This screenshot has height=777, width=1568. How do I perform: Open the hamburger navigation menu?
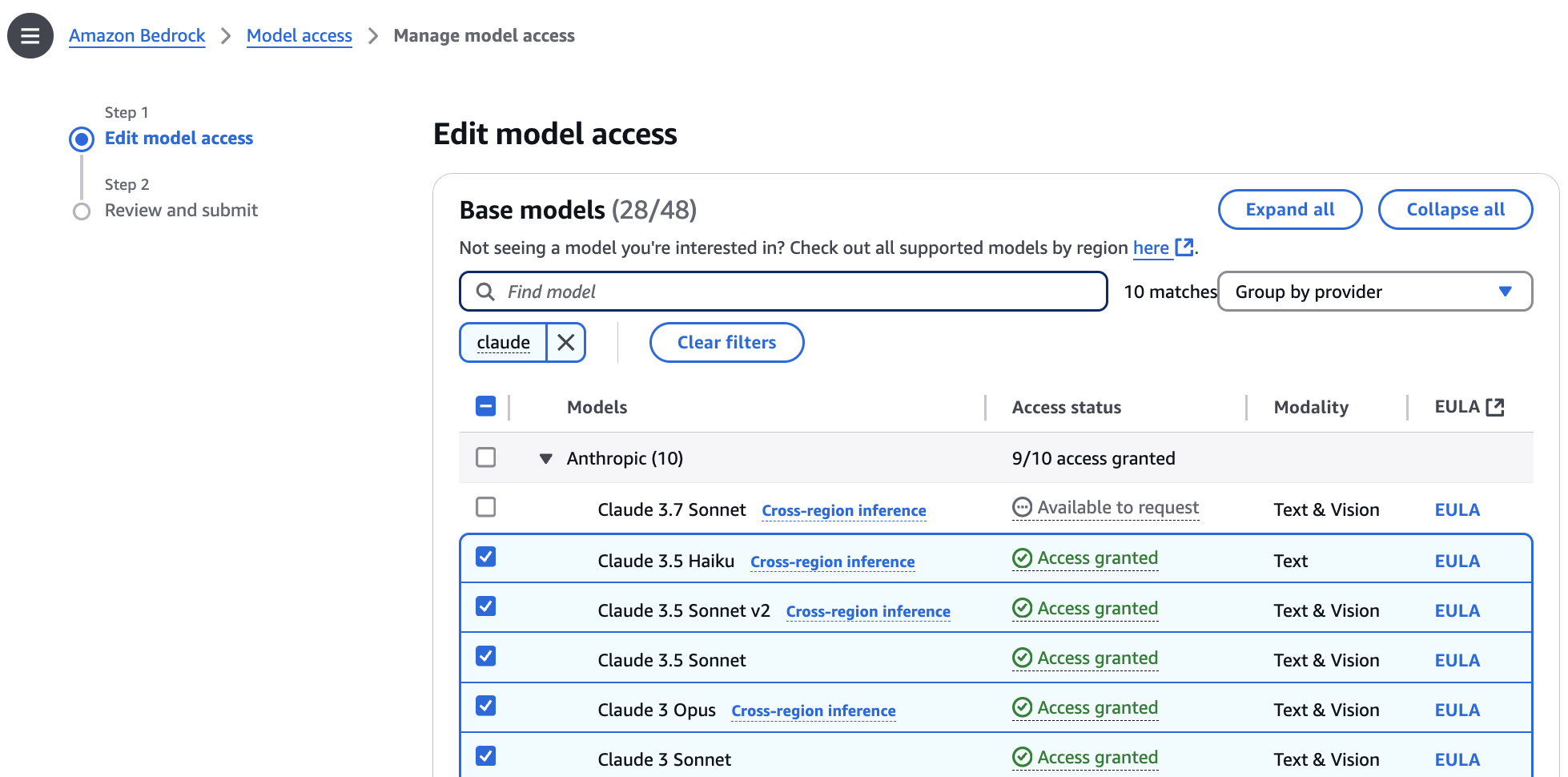pos(30,36)
